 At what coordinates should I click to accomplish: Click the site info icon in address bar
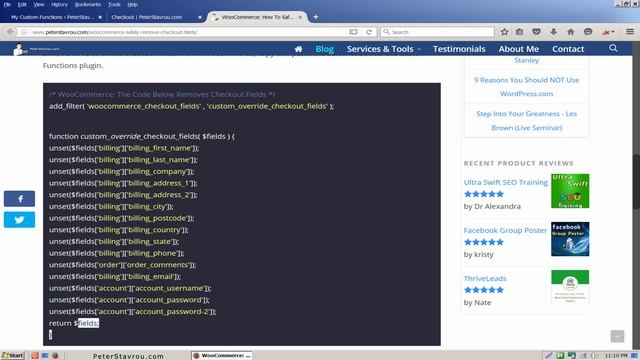pos(24,32)
